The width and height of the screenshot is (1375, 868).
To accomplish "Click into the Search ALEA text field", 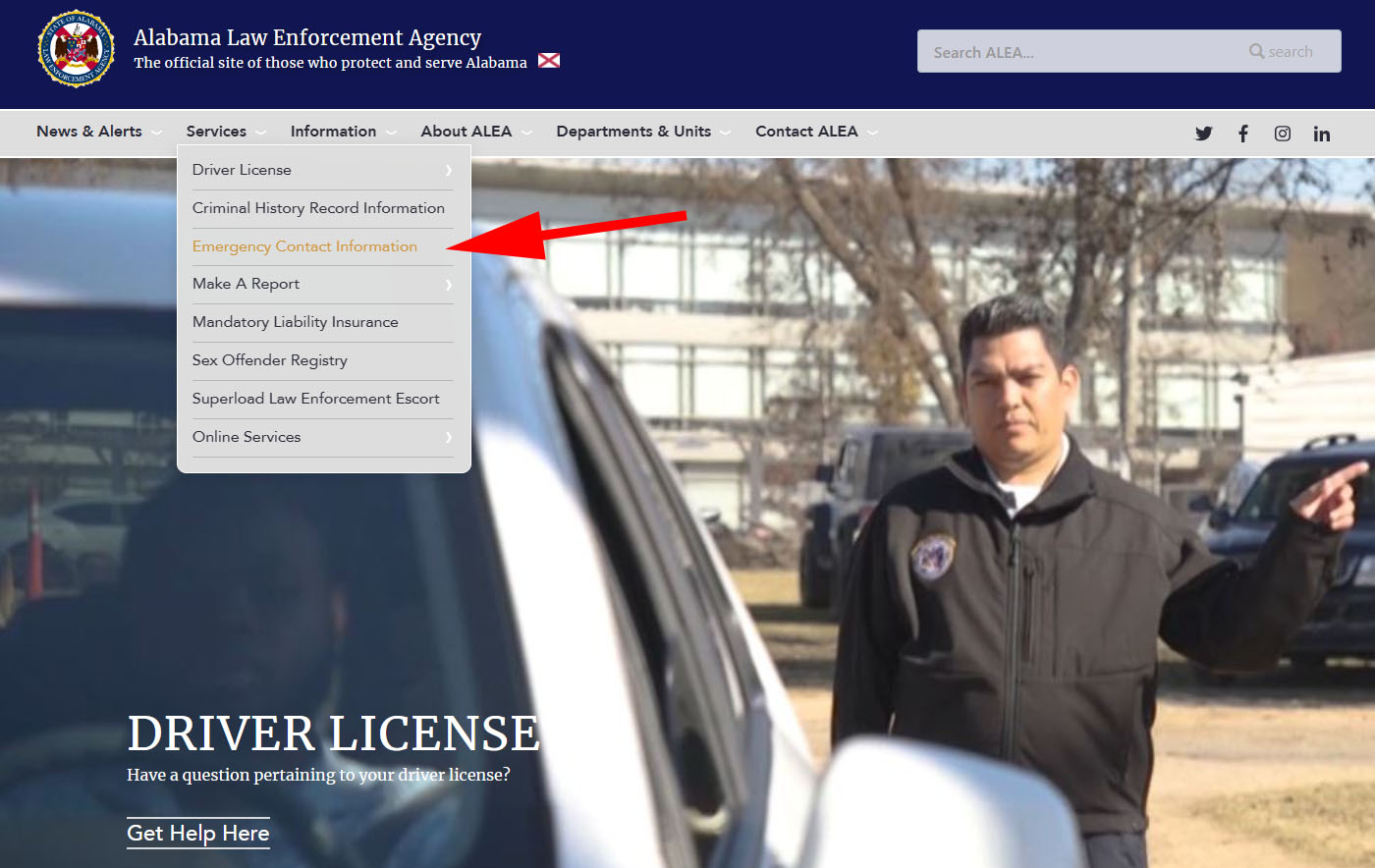I will [x=1080, y=52].
